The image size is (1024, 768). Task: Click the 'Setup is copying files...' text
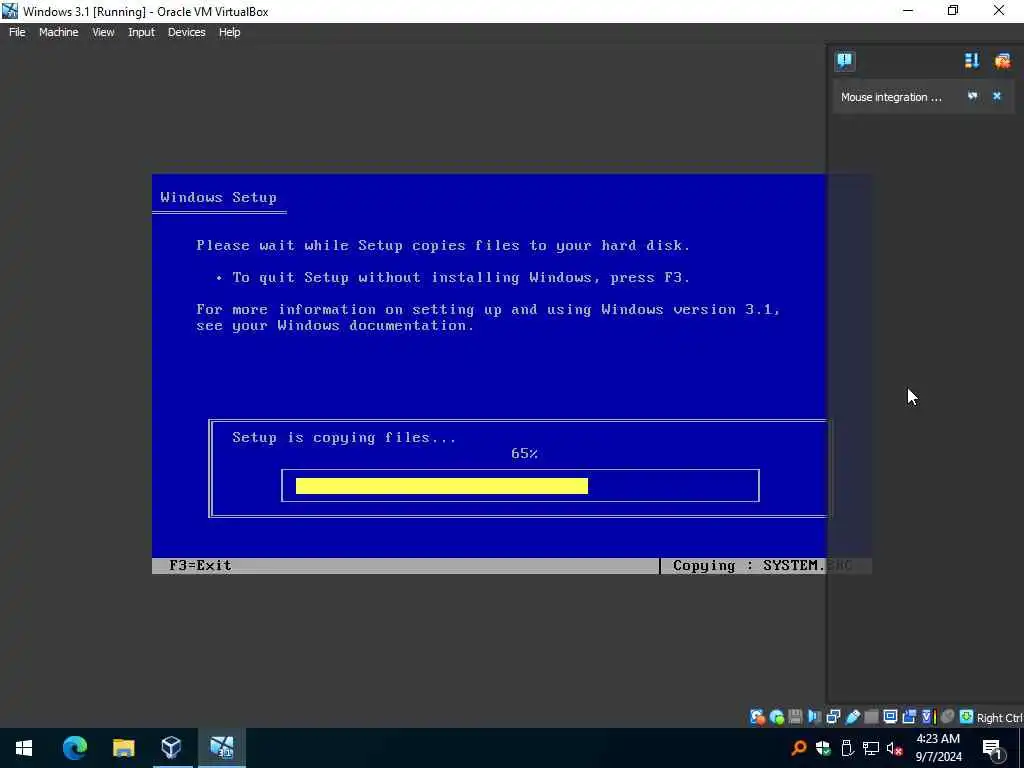[x=344, y=438]
